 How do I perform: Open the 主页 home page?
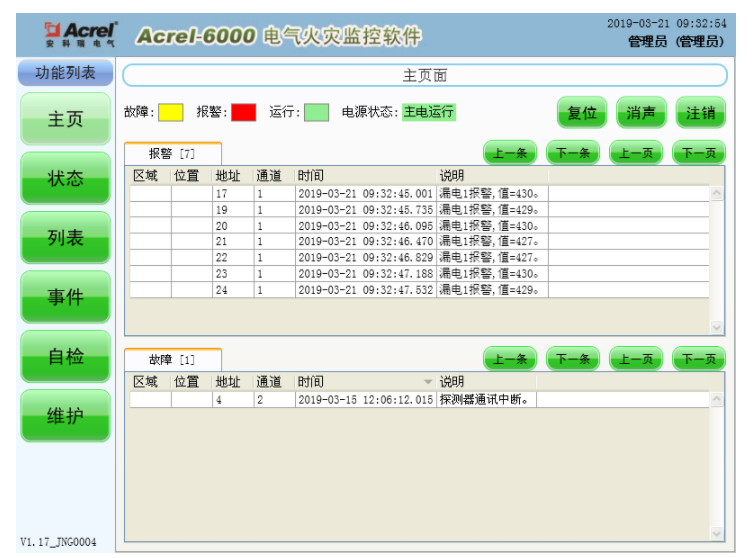pos(65,120)
